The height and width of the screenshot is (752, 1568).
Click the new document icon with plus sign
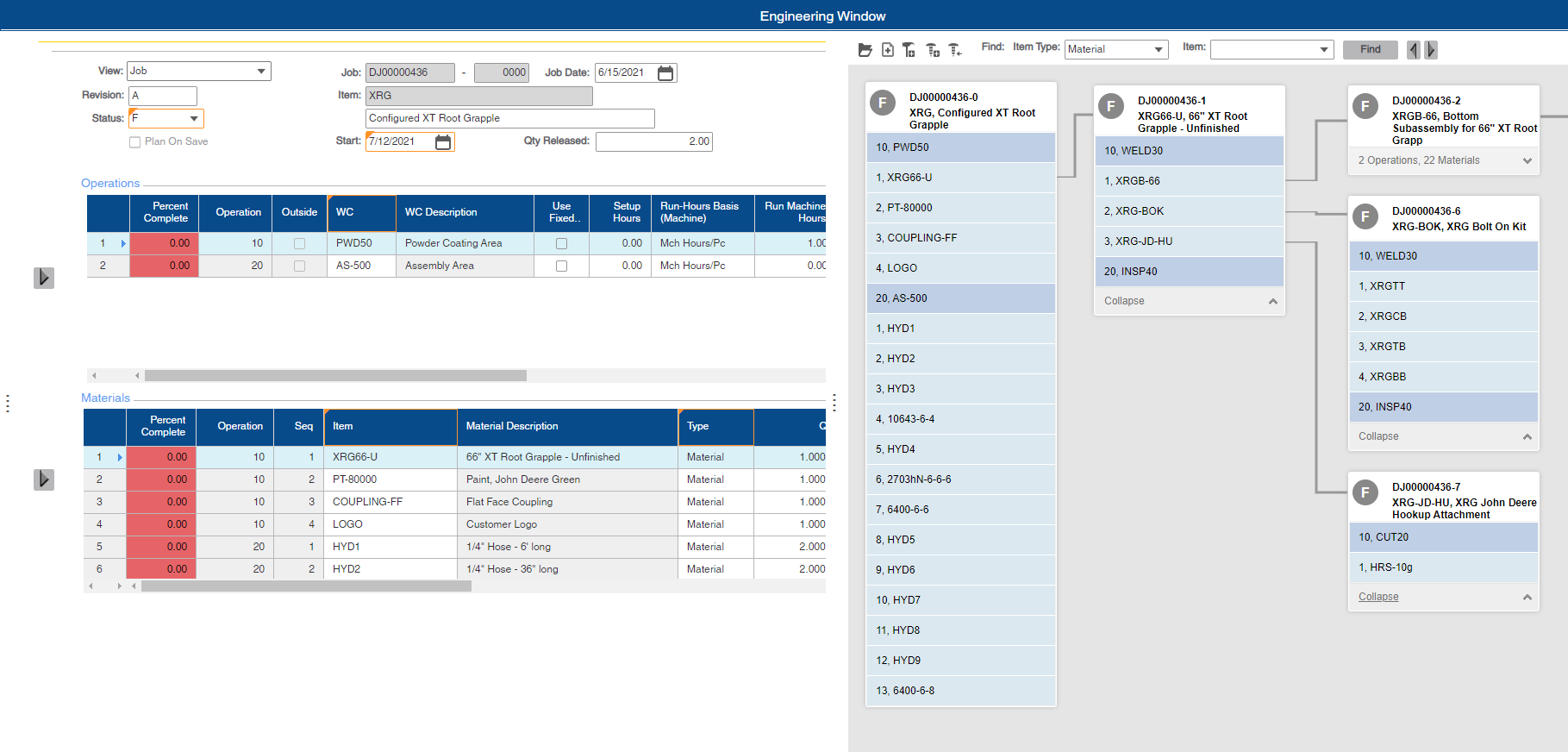(888, 50)
